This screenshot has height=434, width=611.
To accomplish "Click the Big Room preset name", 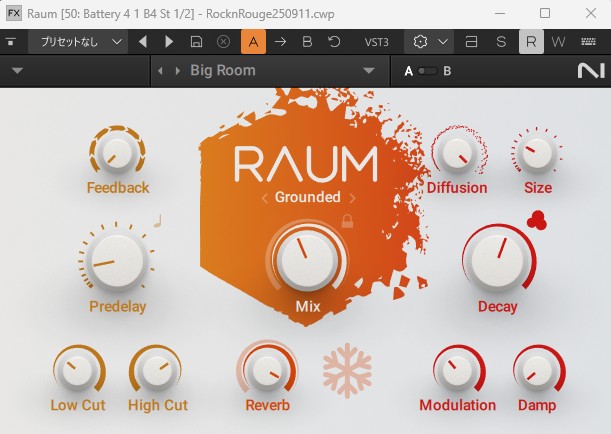I will [223, 71].
